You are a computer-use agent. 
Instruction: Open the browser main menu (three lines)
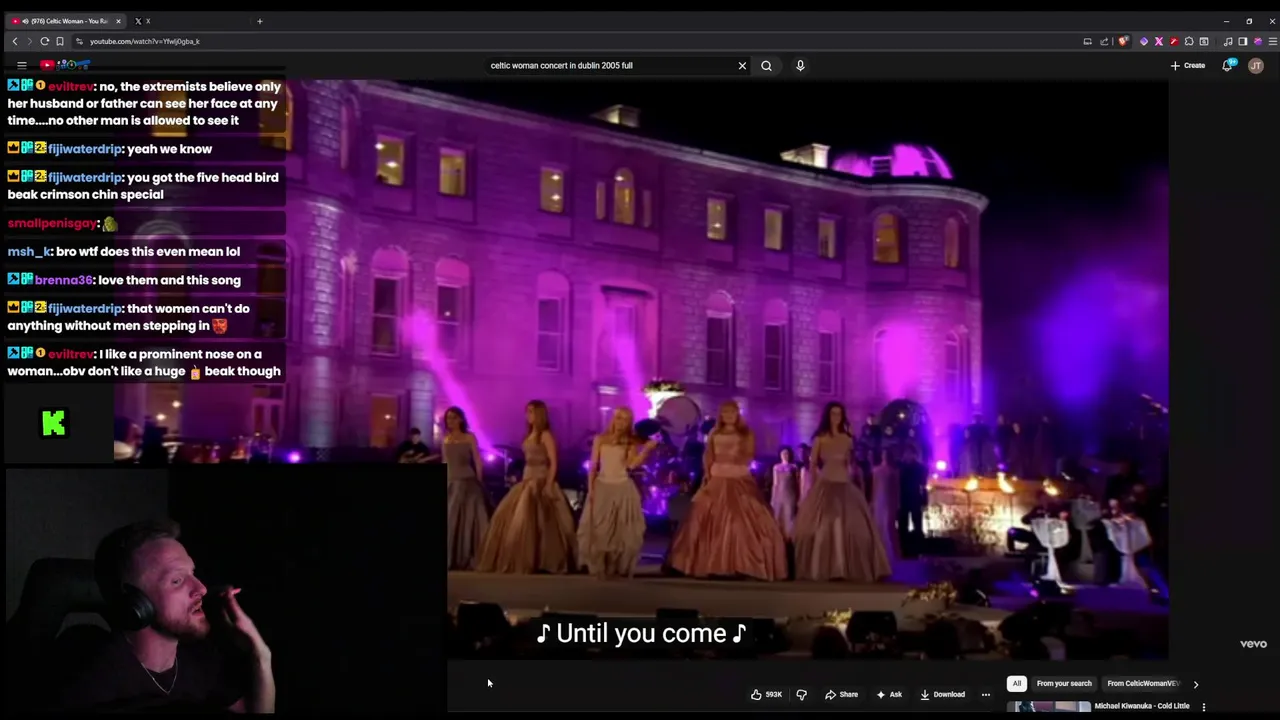pyautogui.click(x=1272, y=41)
